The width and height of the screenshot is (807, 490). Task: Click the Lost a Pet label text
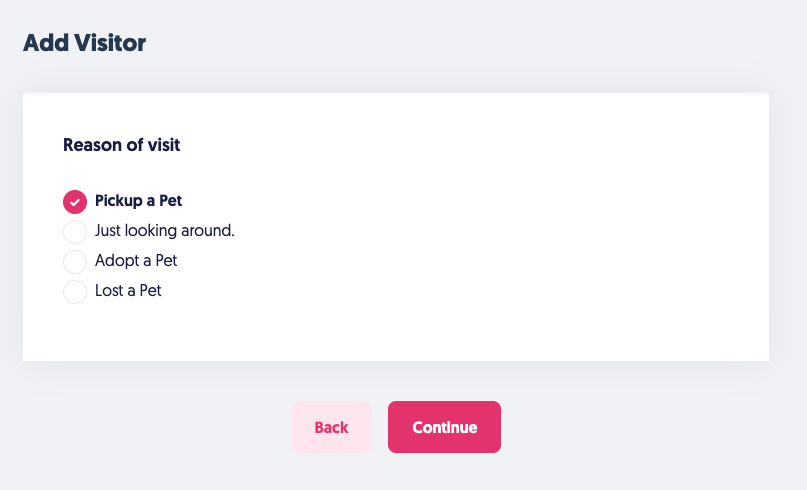point(128,291)
